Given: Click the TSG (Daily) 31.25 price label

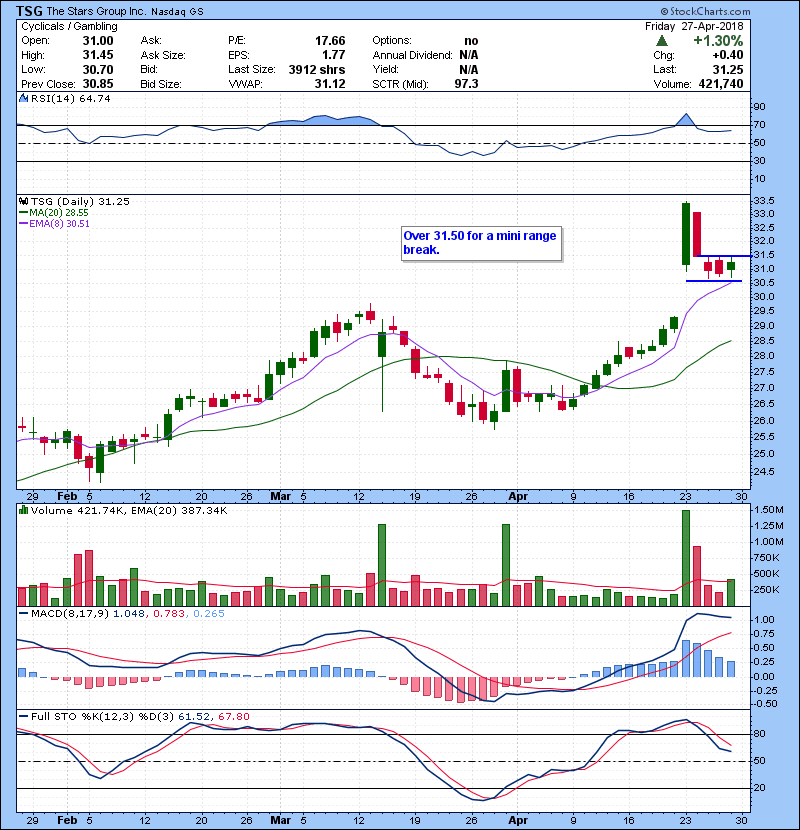Looking at the screenshot, I should pos(80,201).
